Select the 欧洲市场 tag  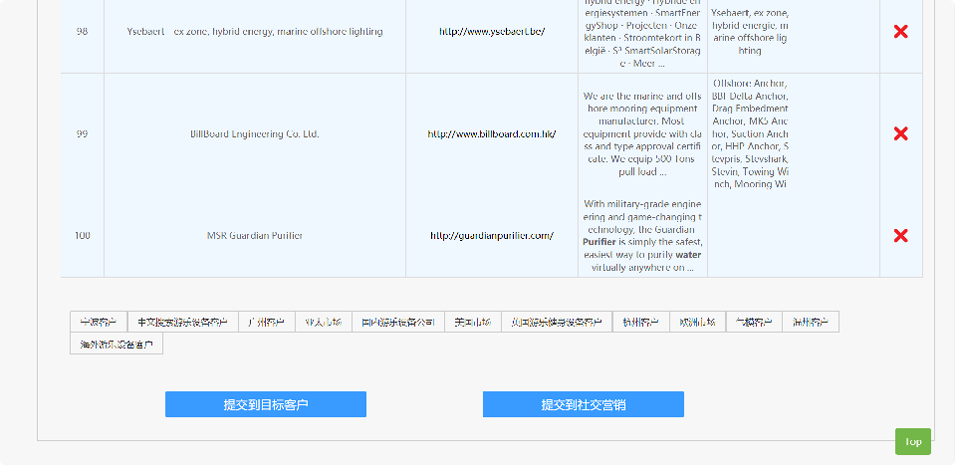[x=697, y=322]
